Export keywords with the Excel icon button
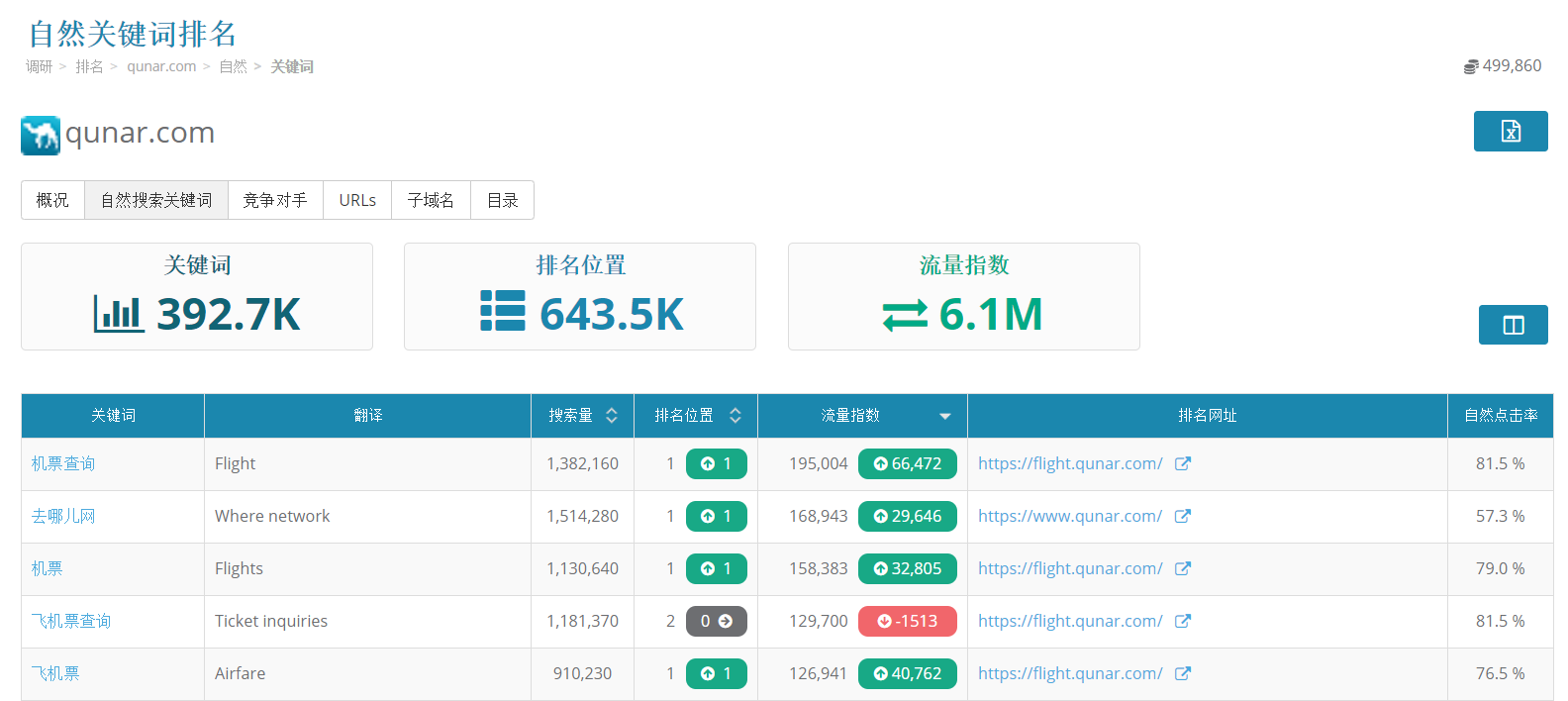The width and height of the screenshot is (1568, 701). (1511, 131)
